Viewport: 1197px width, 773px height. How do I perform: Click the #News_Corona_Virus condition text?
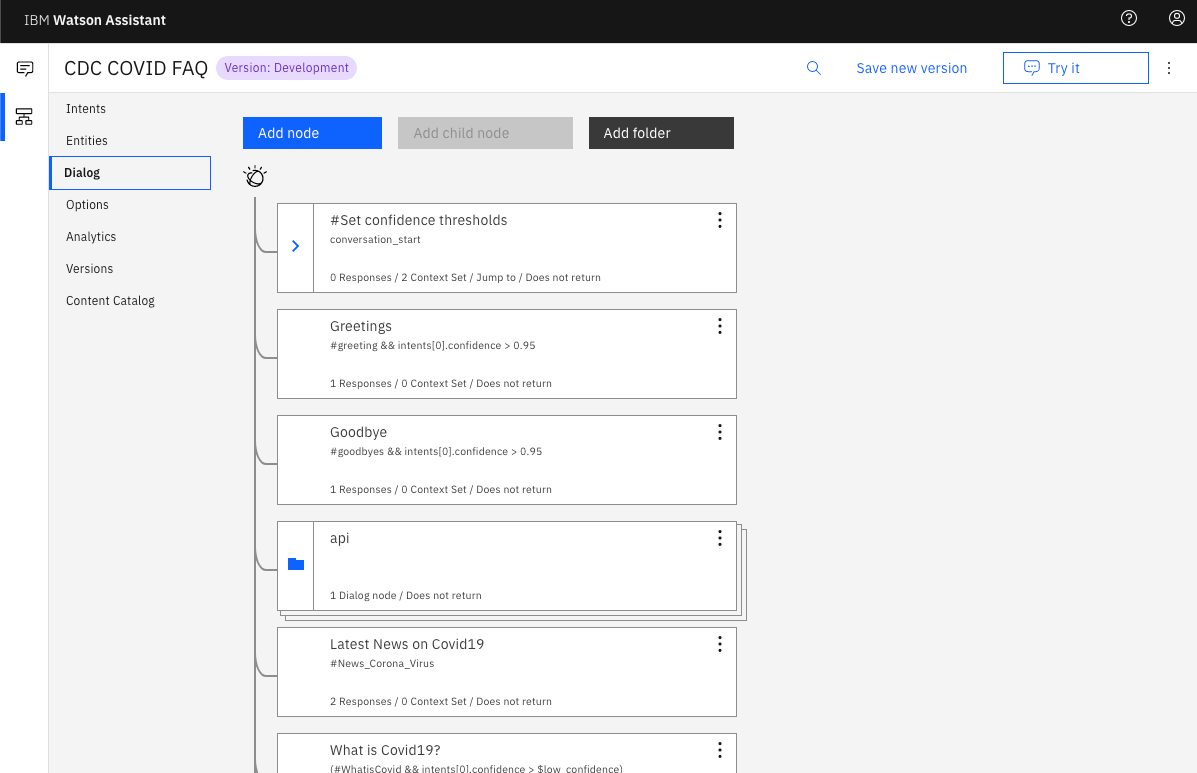[382, 664]
